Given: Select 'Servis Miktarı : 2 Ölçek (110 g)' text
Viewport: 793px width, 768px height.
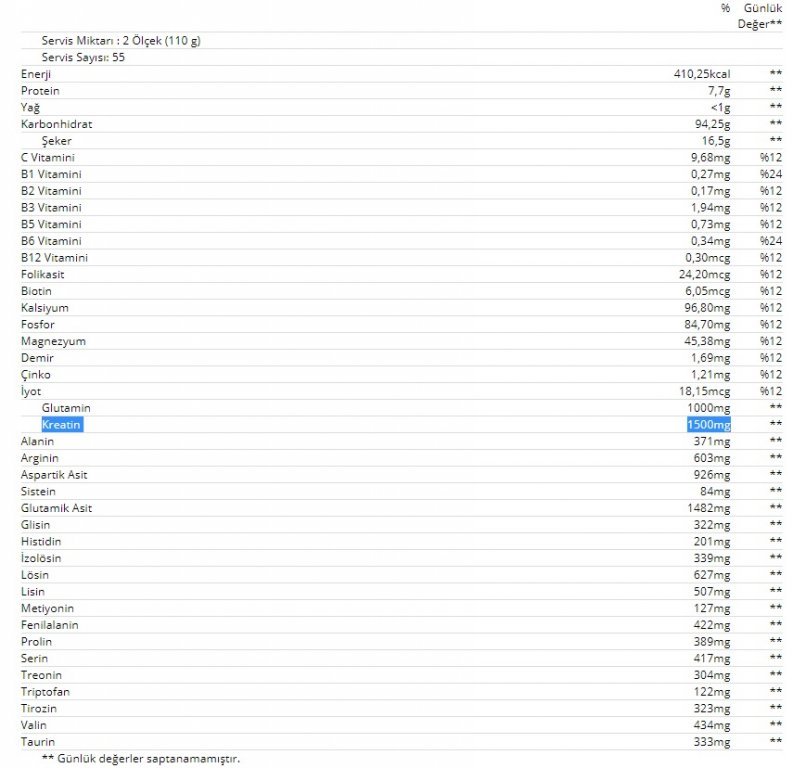Looking at the screenshot, I should 121,40.
